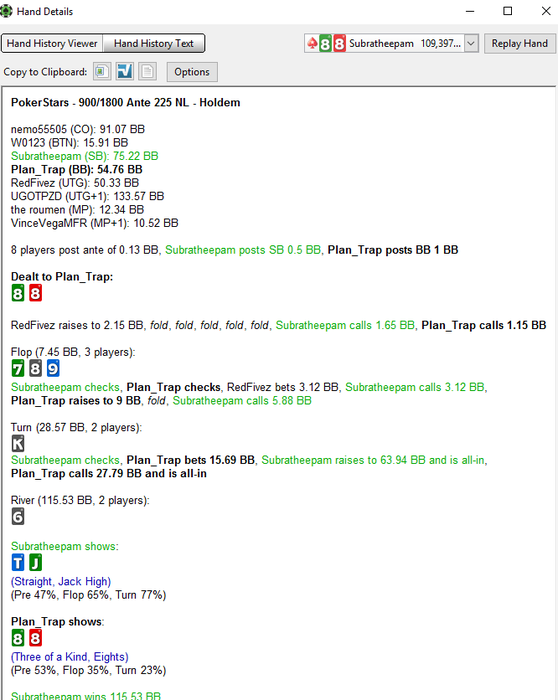Close the Hand Details window
Viewport: 558px width, 700px height.
point(546,11)
